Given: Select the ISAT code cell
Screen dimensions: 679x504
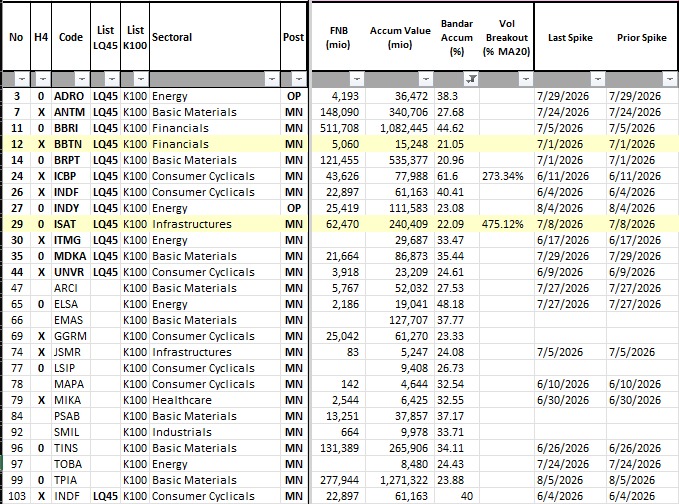Looking at the screenshot, I should tap(71, 224).
